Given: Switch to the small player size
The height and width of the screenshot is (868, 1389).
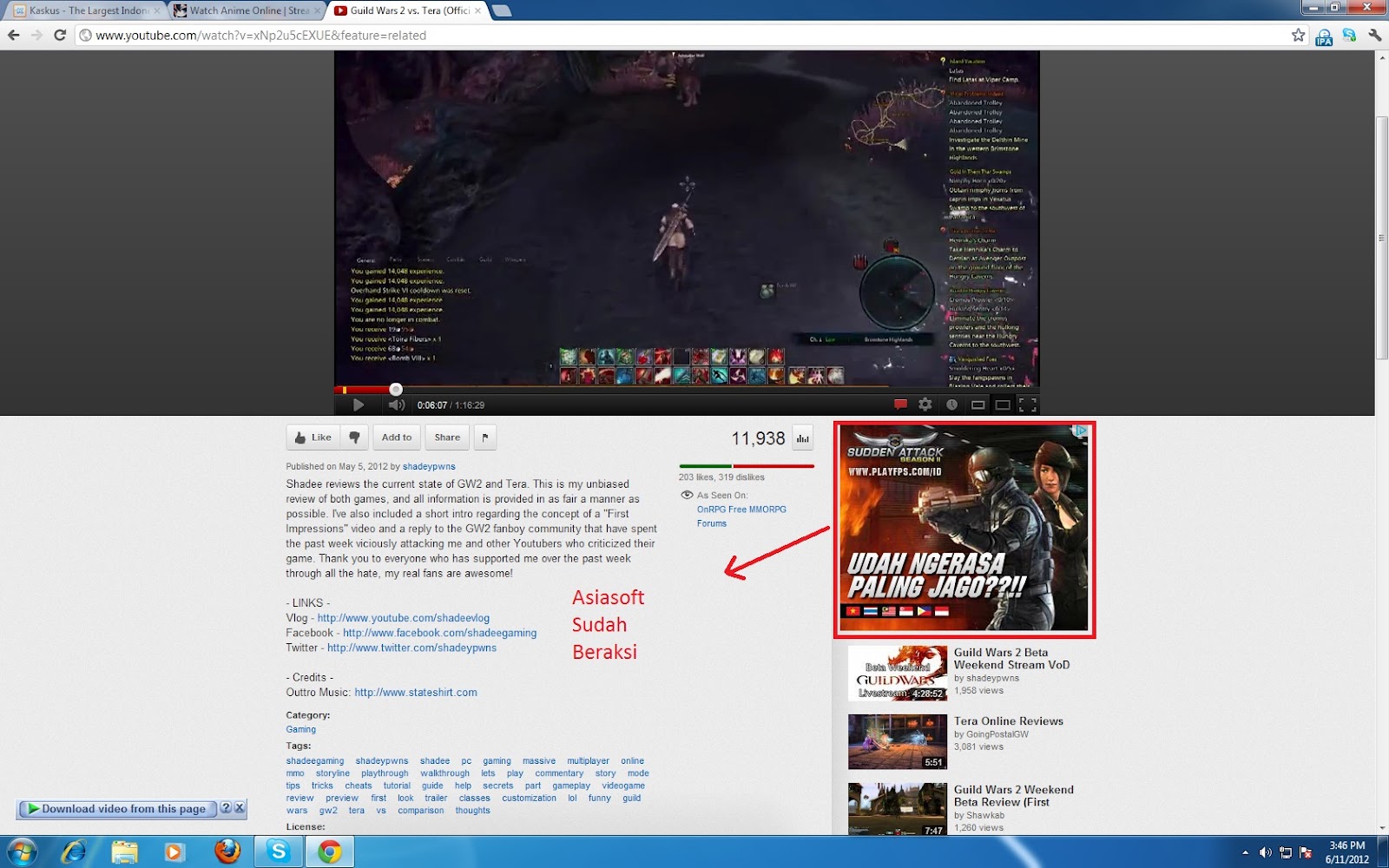Looking at the screenshot, I should point(978,404).
